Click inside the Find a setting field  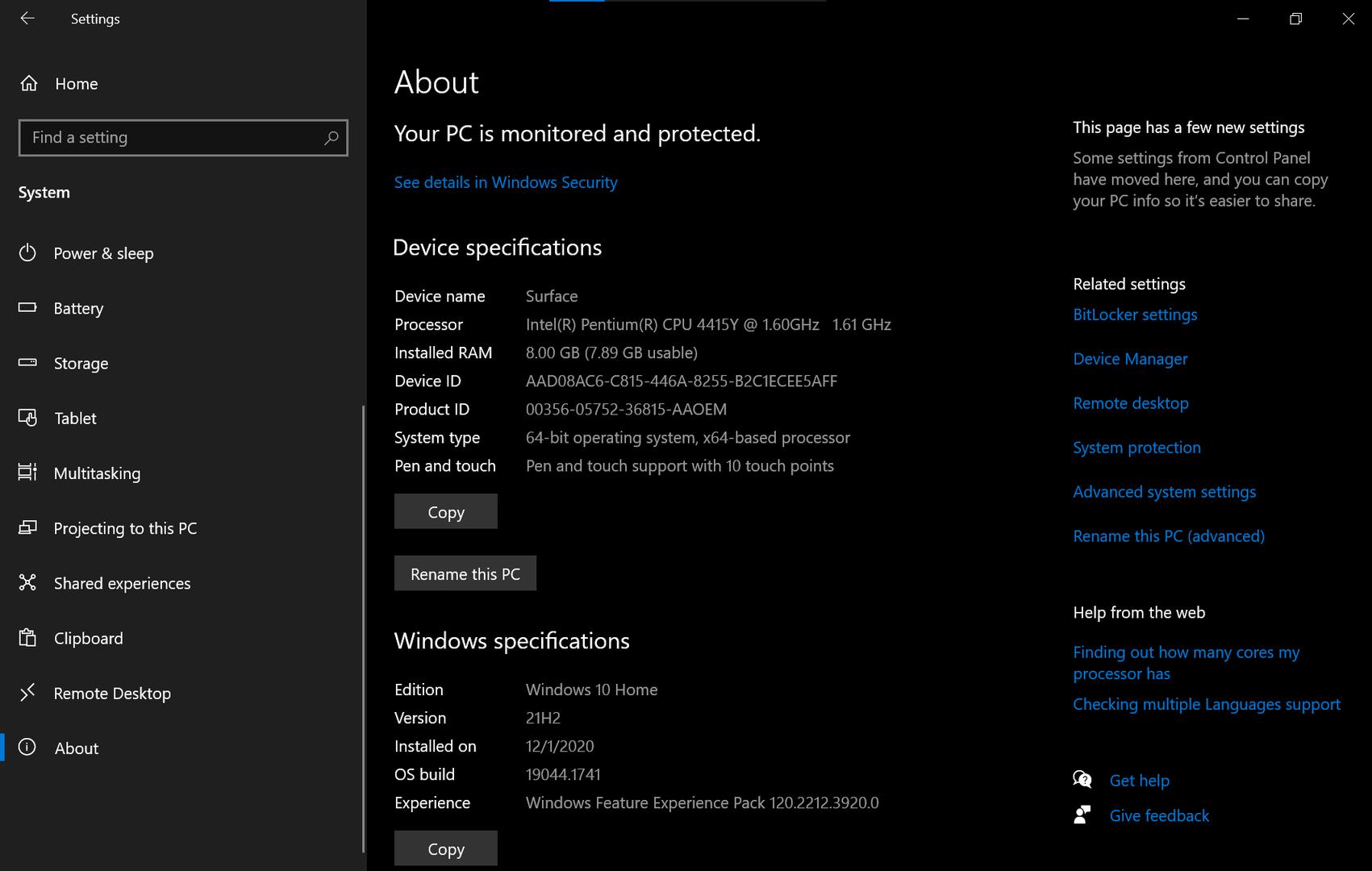(x=169, y=138)
